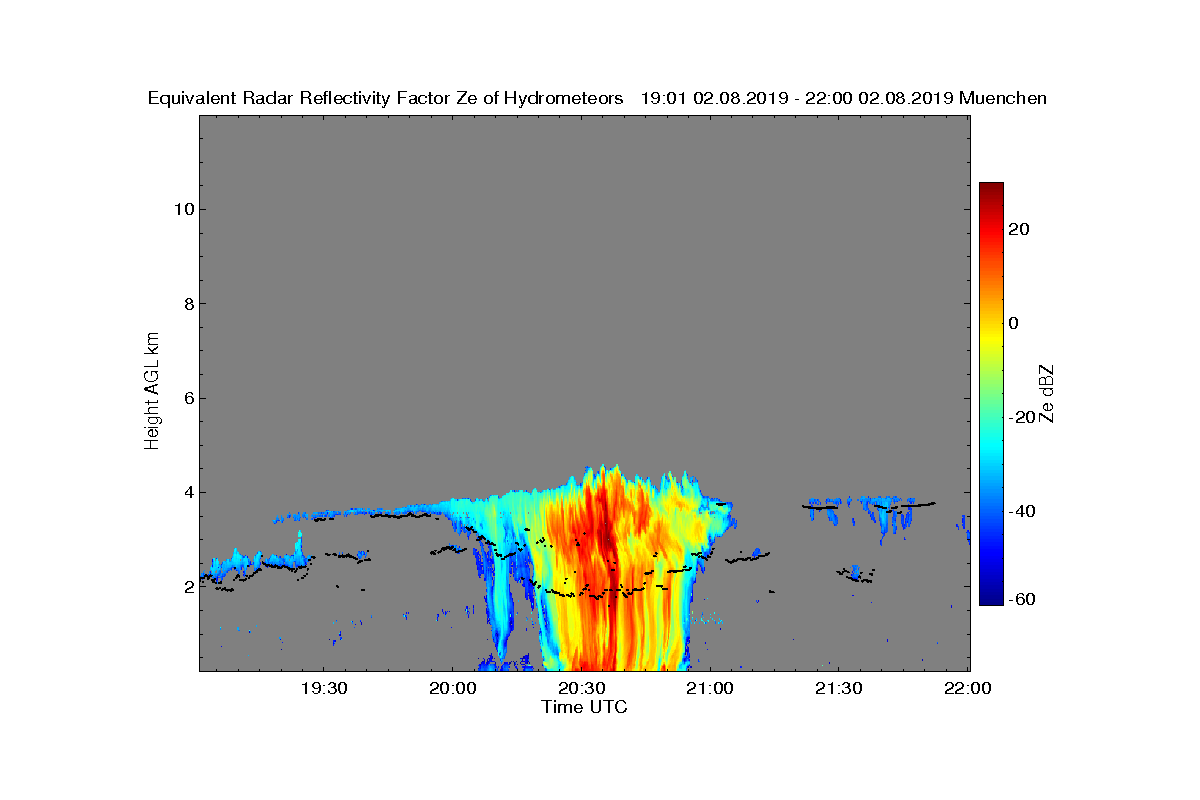This screenshot has width=1200, height=800.
Task: Click the height tick label 10
Action: point(183,209)
